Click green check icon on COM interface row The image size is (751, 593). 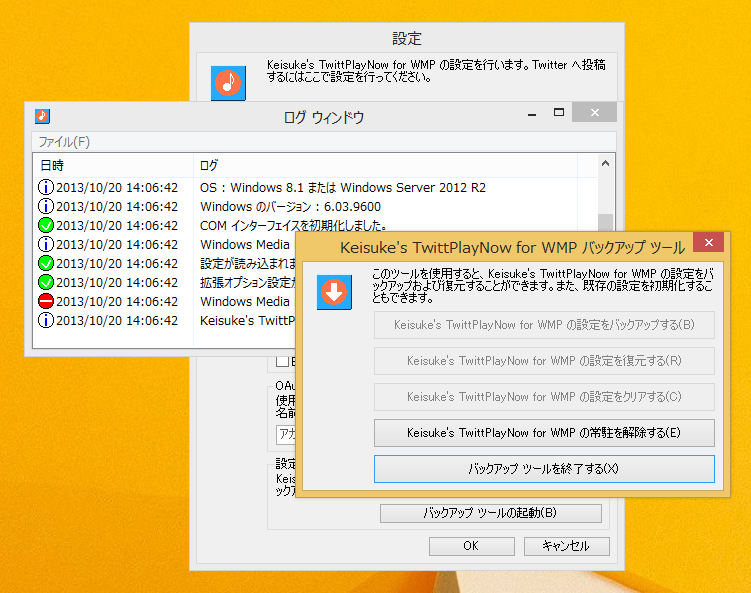pyautogui.click(x=46, y=225)
